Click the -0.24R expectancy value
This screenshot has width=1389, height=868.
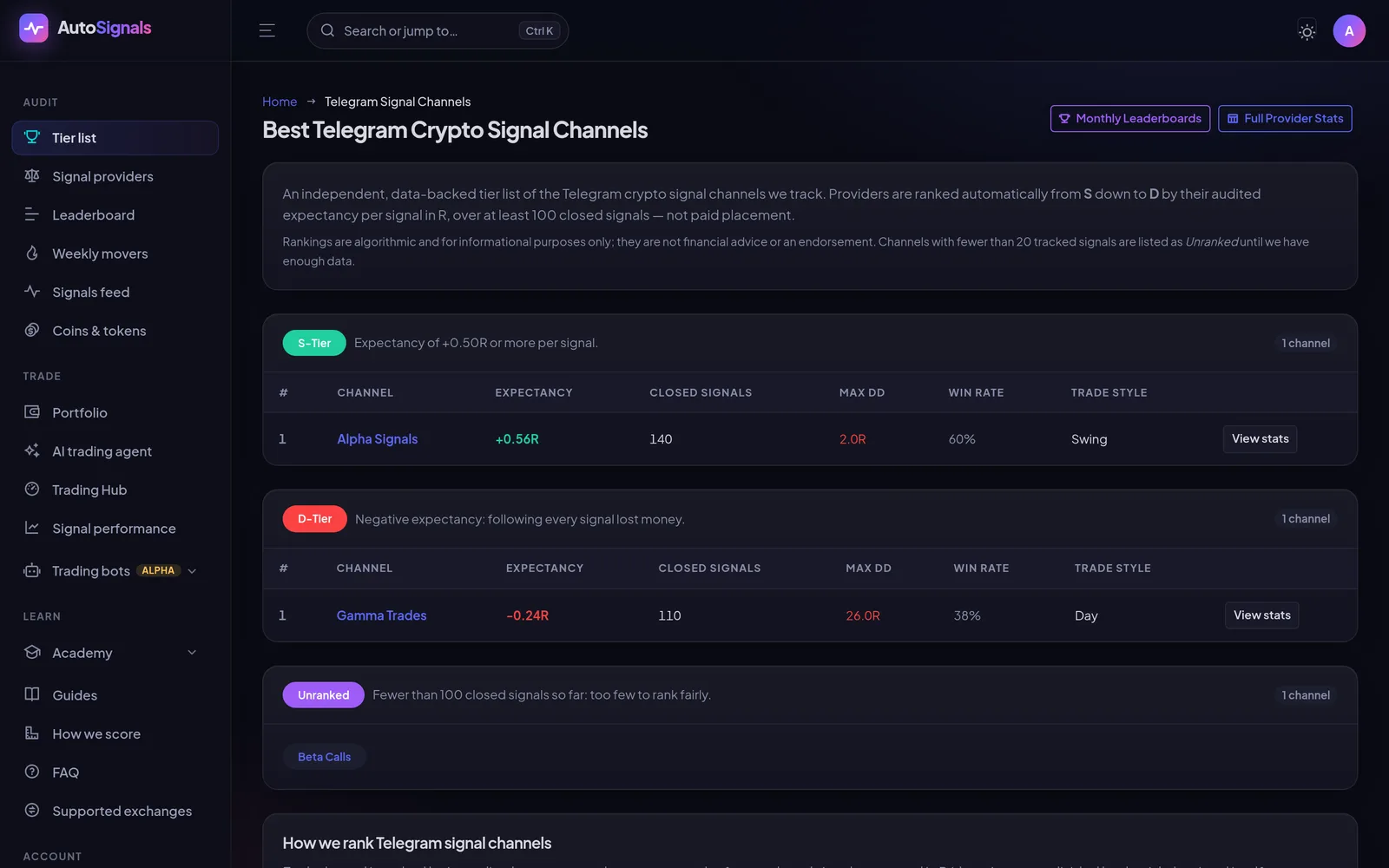(x=527, y=615)
